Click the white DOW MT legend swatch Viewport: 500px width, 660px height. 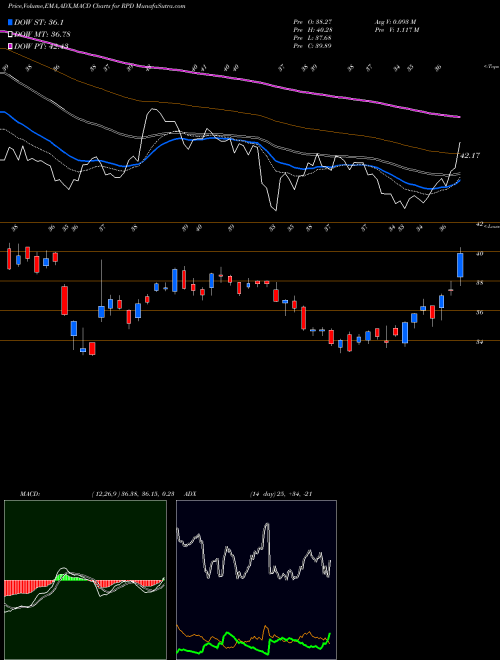(x=11, y=34)
